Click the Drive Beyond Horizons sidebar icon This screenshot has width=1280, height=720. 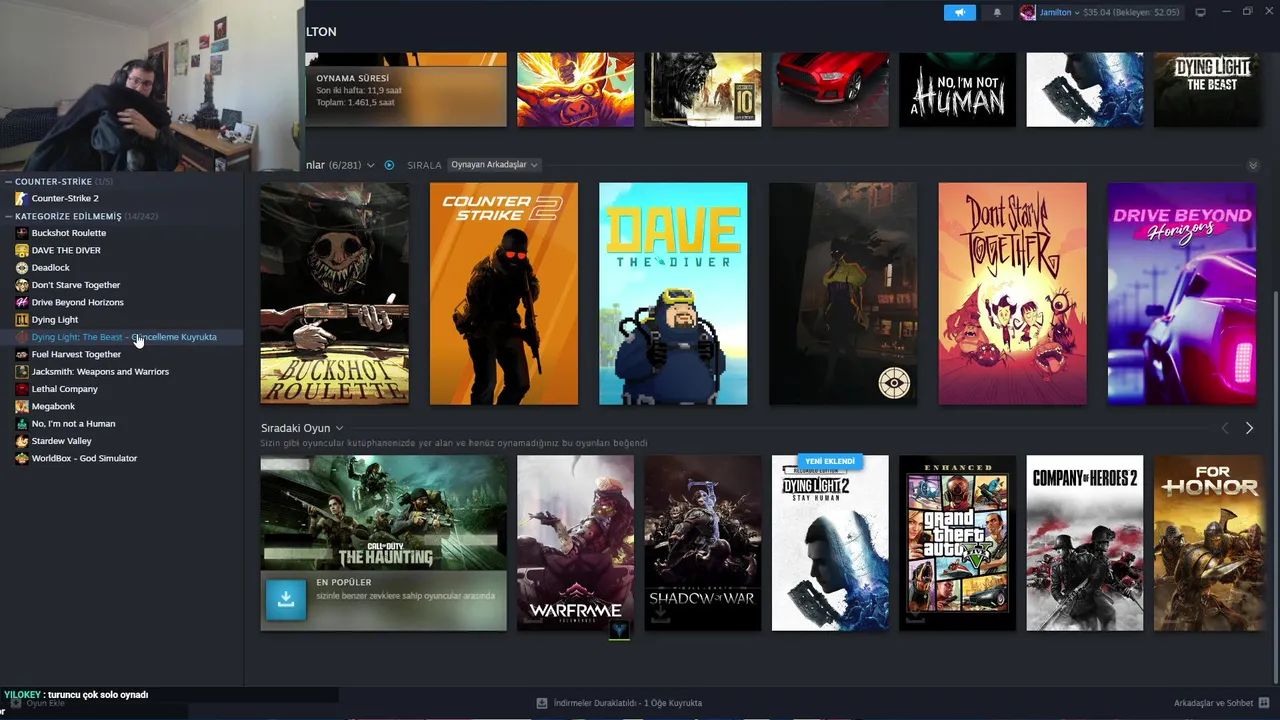click(22, 302)
